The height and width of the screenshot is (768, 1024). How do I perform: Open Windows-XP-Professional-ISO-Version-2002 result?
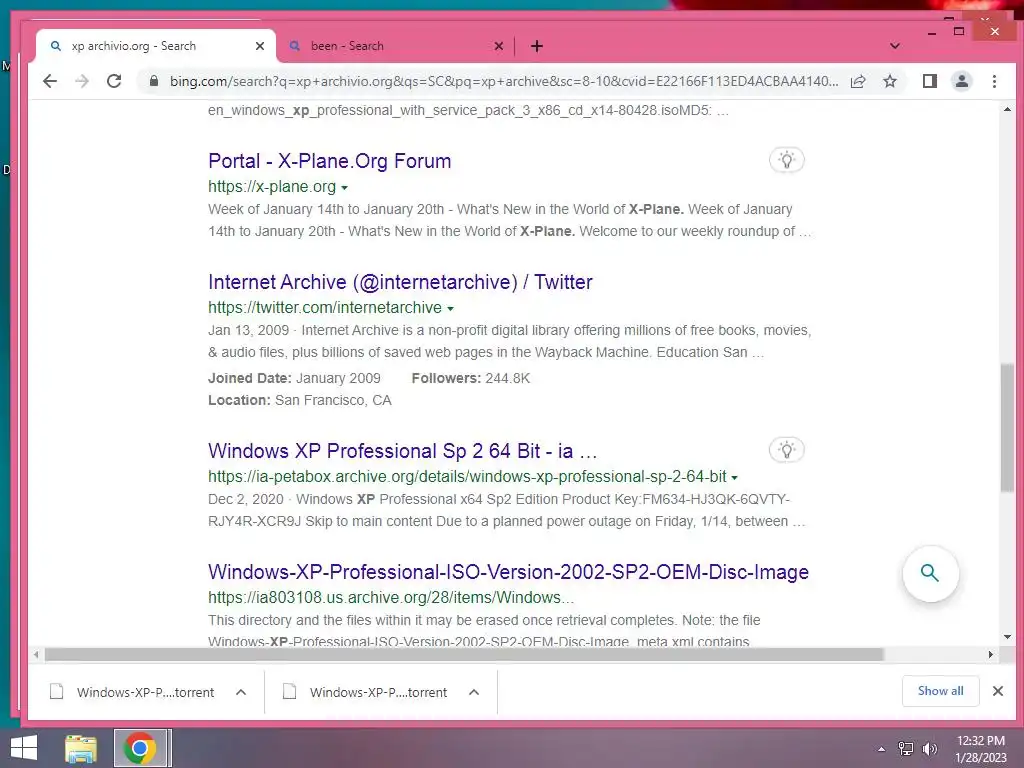pos(508,572)
